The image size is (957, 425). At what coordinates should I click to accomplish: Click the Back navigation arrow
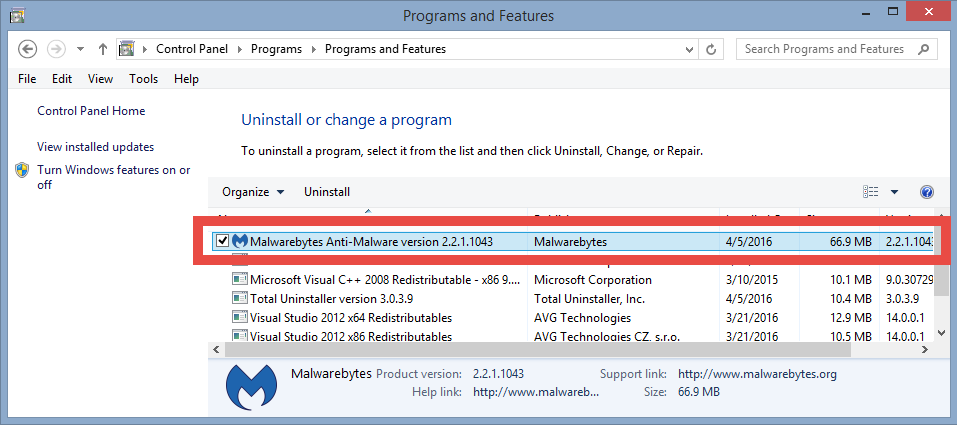tap(28, 49)
